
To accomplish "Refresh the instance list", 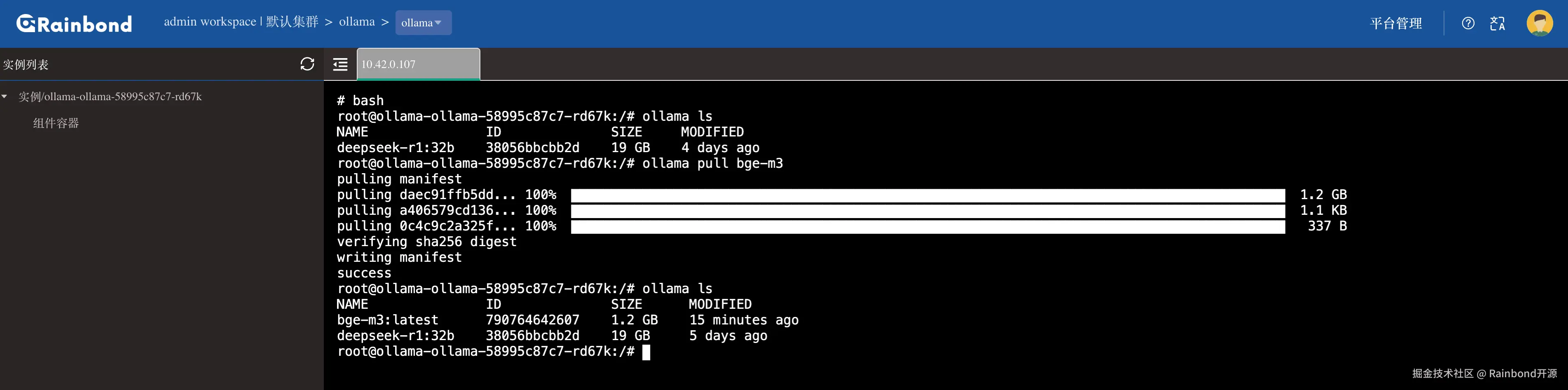I will [x=307, y=64].
